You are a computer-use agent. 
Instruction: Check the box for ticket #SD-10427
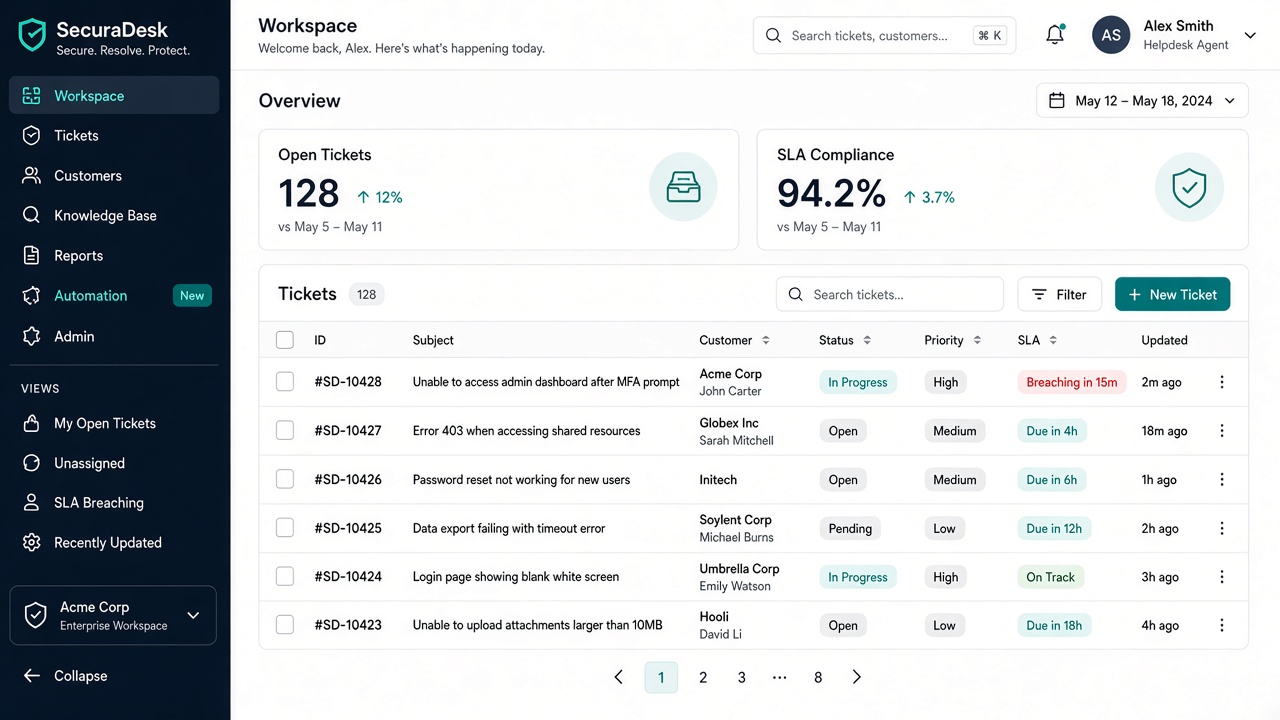(x=285, y=431)
